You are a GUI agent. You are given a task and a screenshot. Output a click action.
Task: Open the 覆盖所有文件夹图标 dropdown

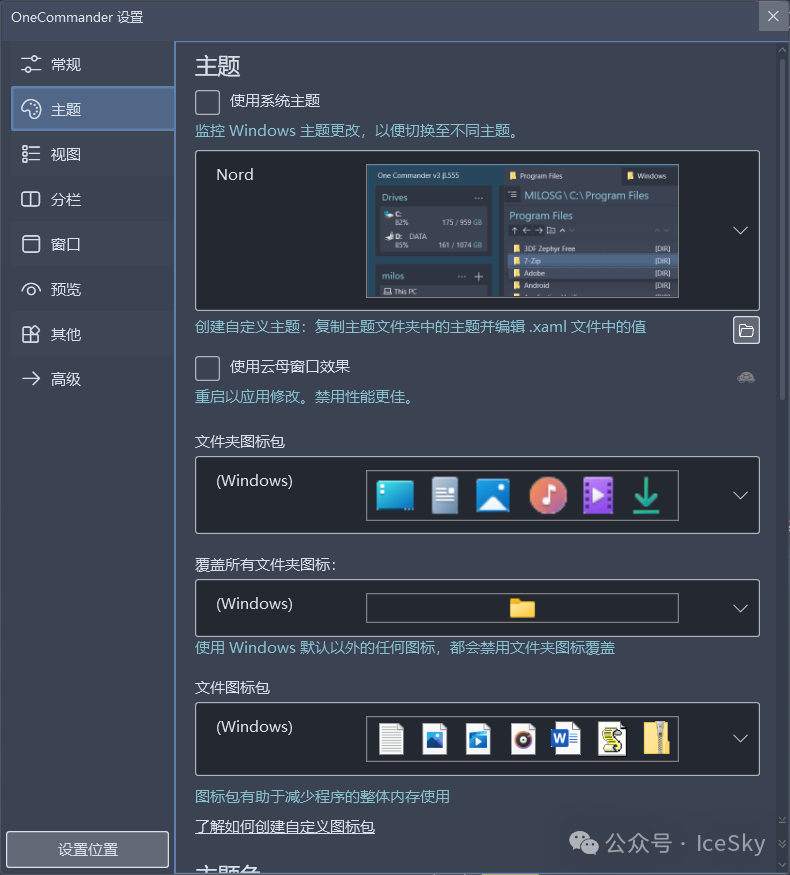click(x=740, y=608)
